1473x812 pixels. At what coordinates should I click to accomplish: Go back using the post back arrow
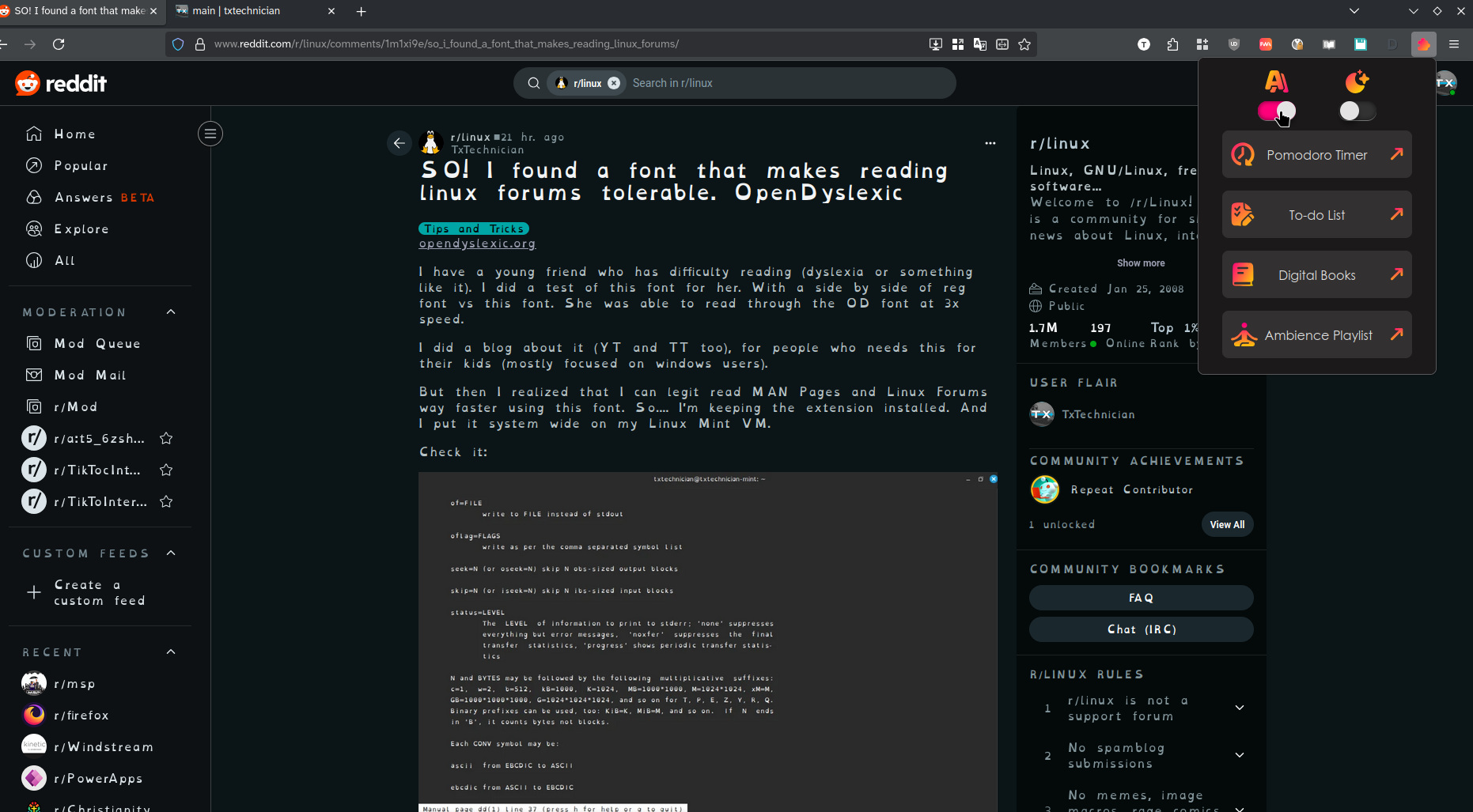pos(399,143)
